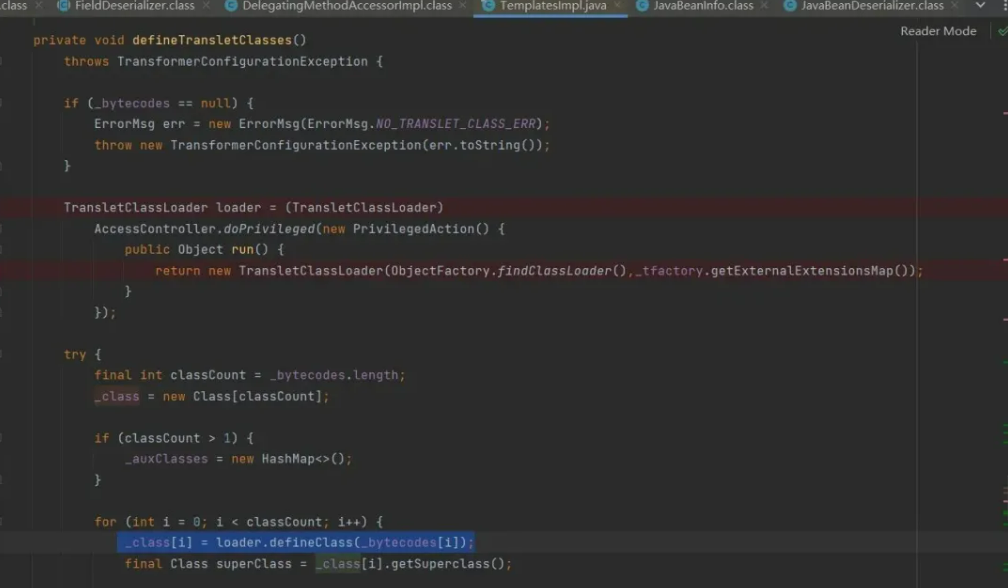The image size is (1008, 588).
Task: Click the class icon on DelegatingMethodAccessorImpl.class tab
Action: (x=231, y=6)
